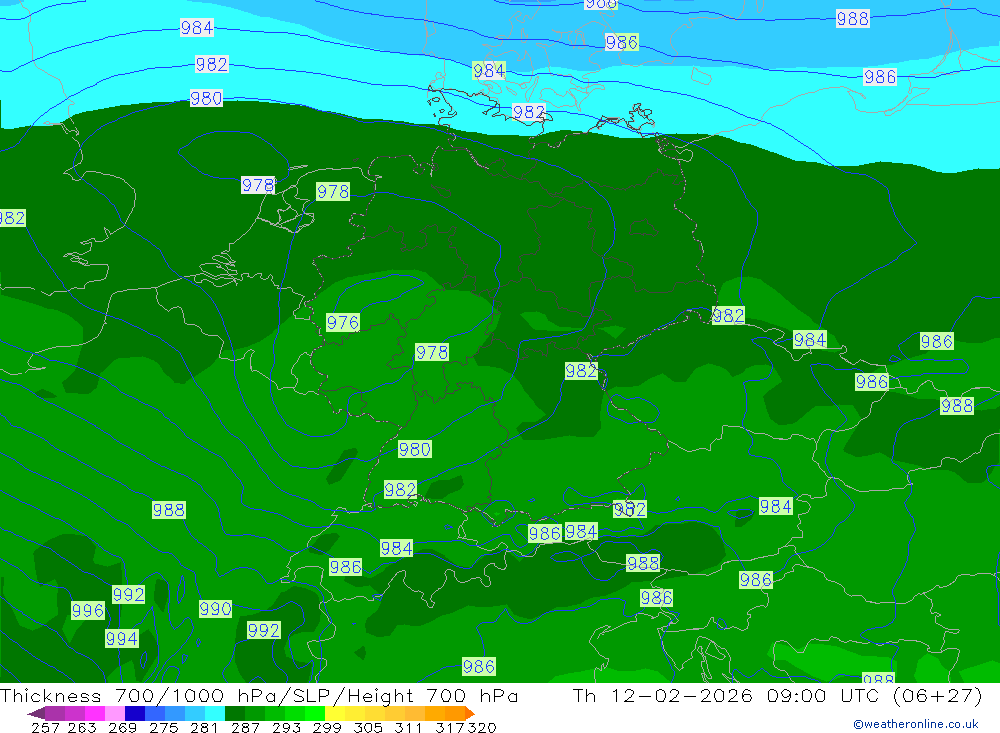The width and height of the screenshot is (1000, 733).
Task: Click the legend value 287
Action: pos(244,727)
